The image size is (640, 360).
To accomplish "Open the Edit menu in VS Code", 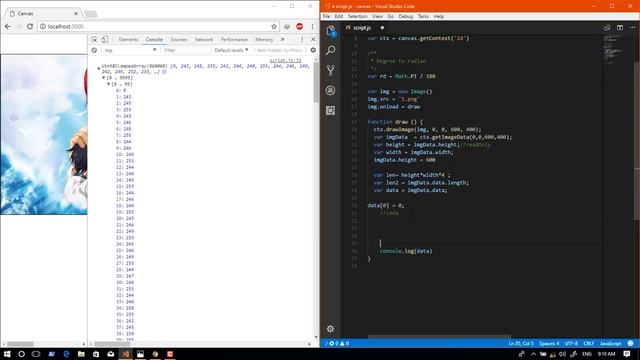I will tap(339, 16).
